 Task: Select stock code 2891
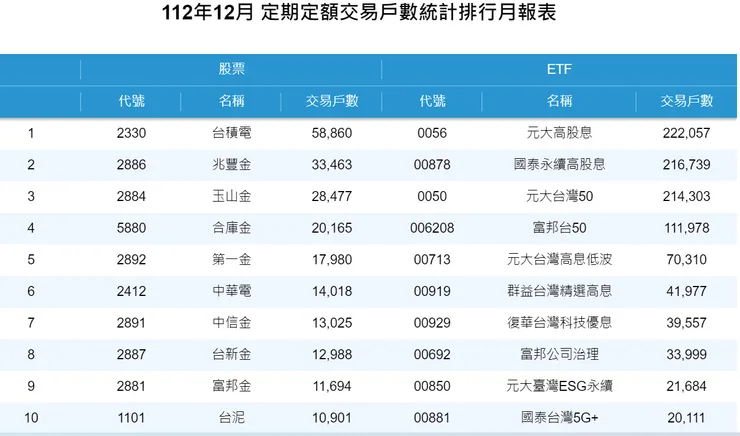pyautogui.click(x=131, y=323)
